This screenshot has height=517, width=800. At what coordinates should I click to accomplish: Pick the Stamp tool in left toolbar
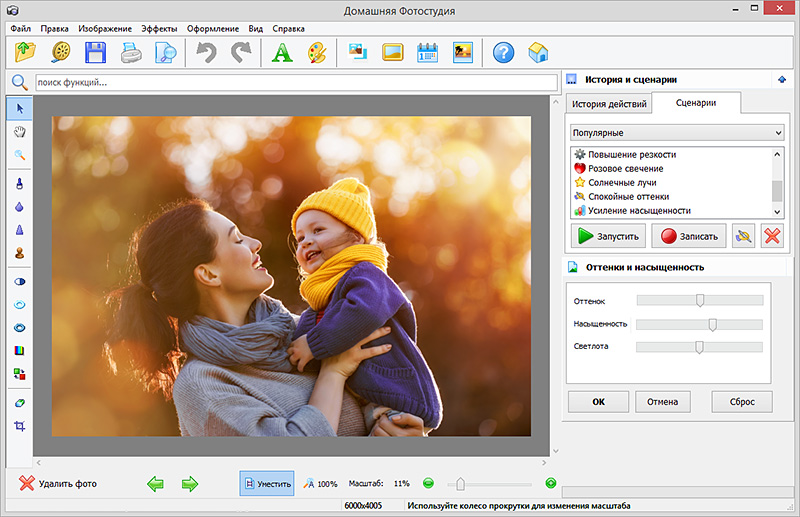(x=19, y=254)
